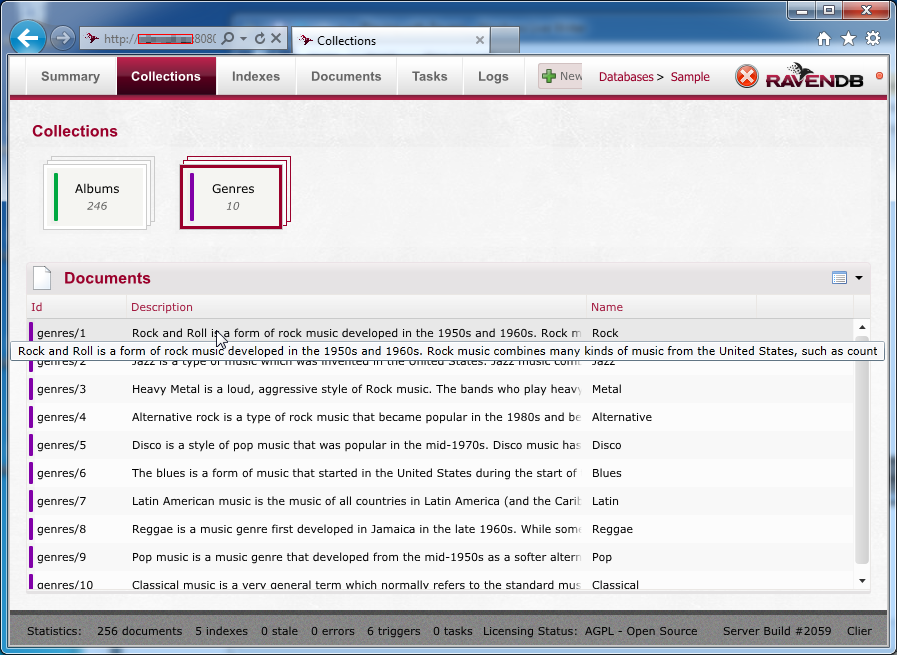Click 6 triggers statistic
Screen dimensions: 897x655
tap(394, 631)
